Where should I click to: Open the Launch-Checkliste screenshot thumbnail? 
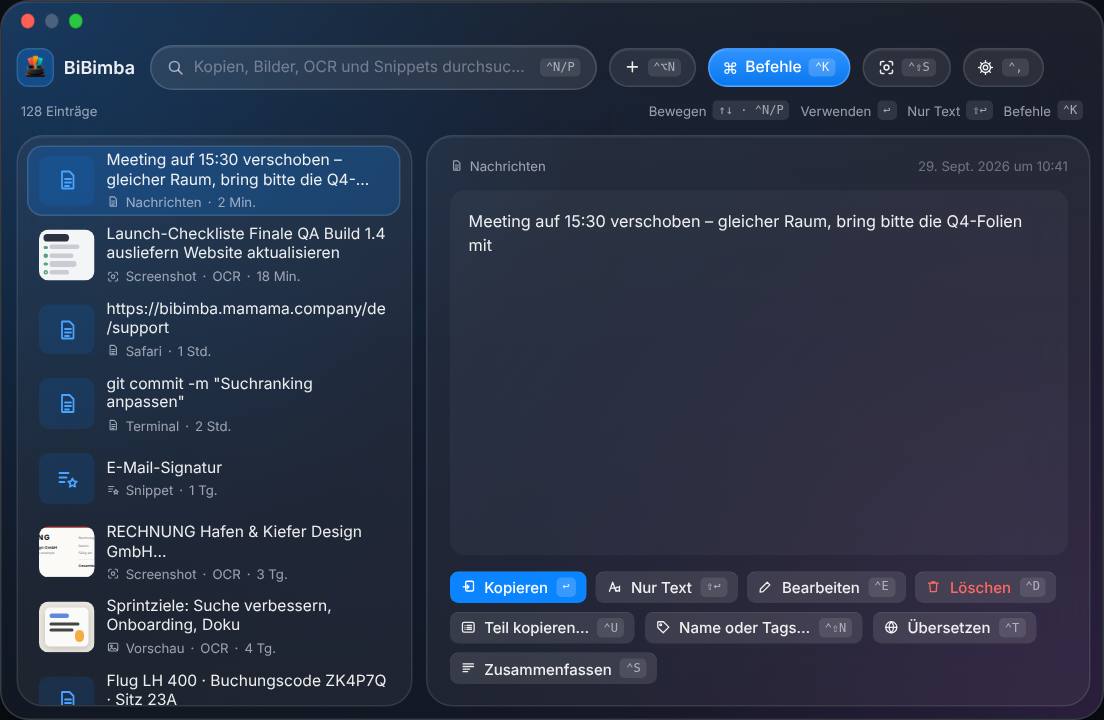(x=67, y=255)
